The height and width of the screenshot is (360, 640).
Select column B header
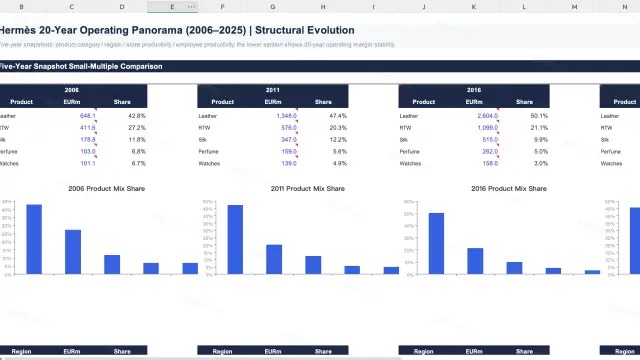point(21,7)
